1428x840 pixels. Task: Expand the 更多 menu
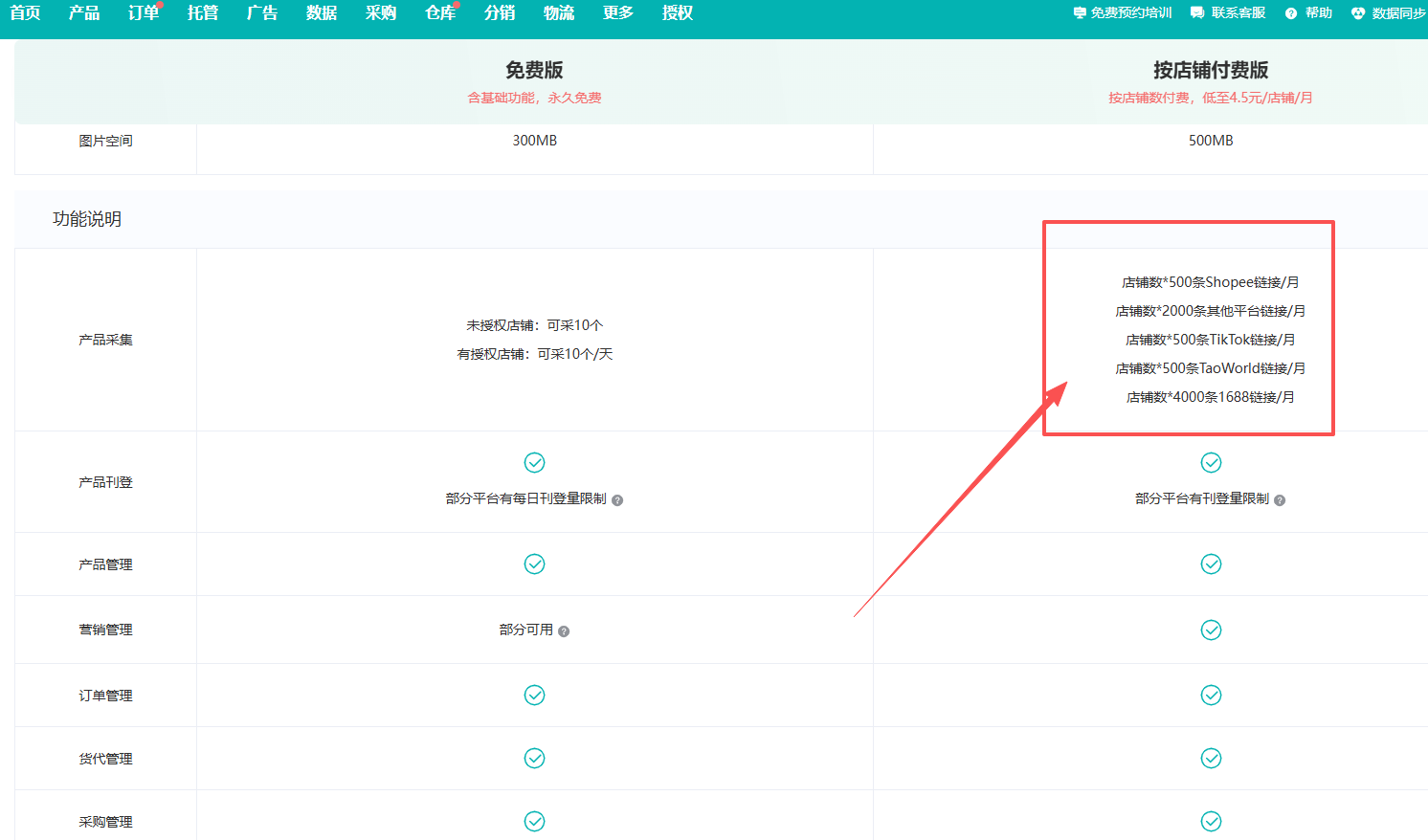point(618,13)
